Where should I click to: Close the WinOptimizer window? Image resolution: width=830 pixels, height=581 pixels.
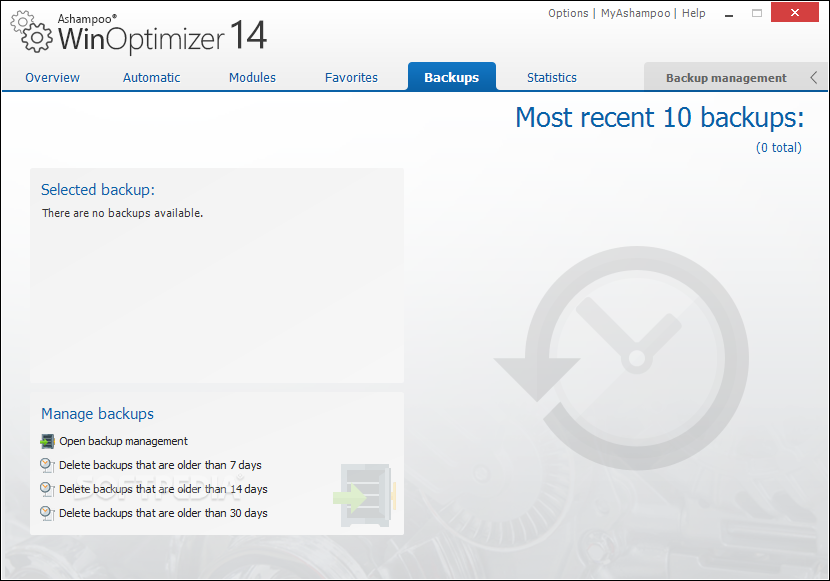[x=795, y=13]
